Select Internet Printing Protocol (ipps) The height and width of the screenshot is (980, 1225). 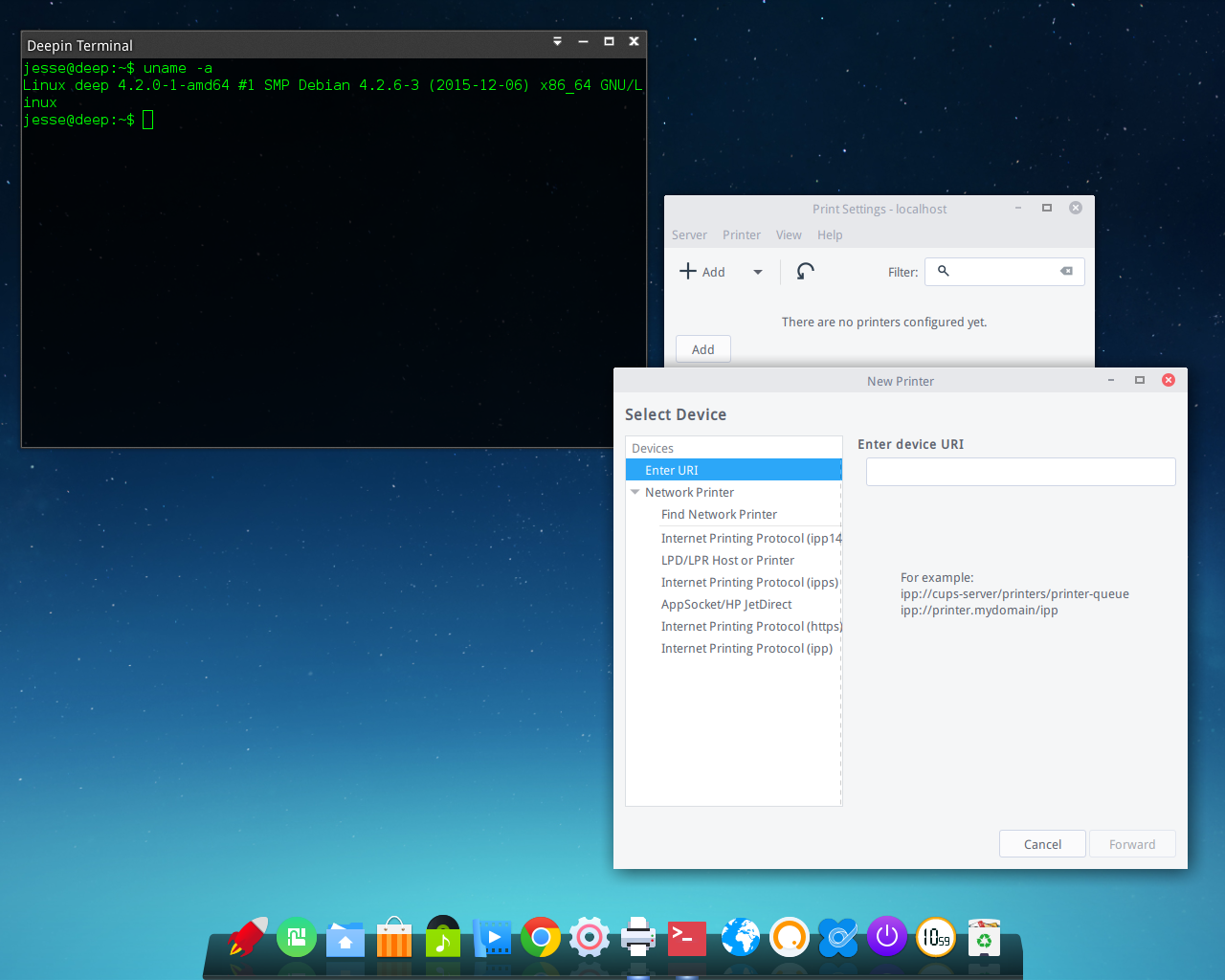[x=734, y=583]
